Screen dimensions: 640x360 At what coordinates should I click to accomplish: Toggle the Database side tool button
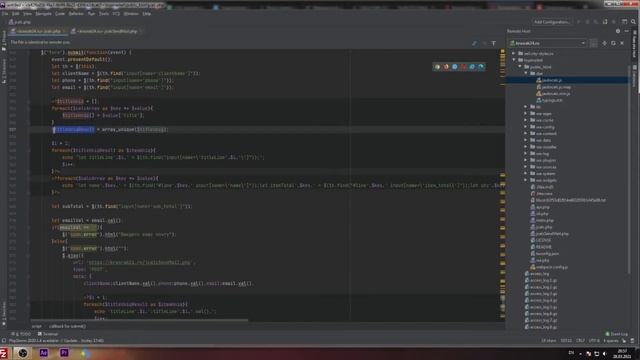tap(634, 76)
